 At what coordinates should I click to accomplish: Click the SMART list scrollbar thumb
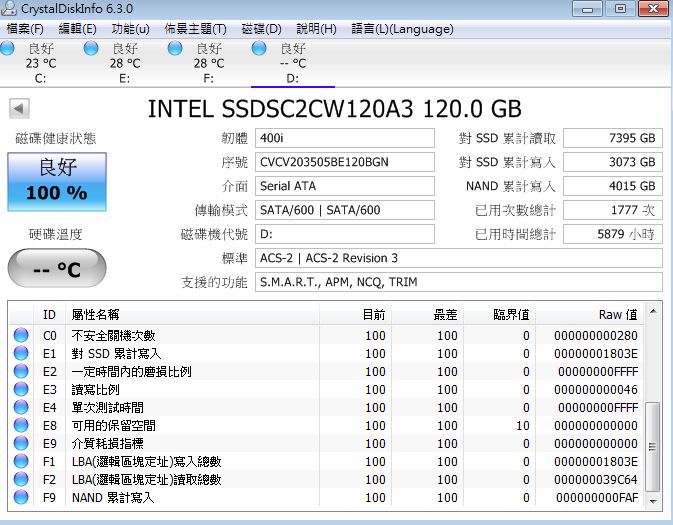653,447
